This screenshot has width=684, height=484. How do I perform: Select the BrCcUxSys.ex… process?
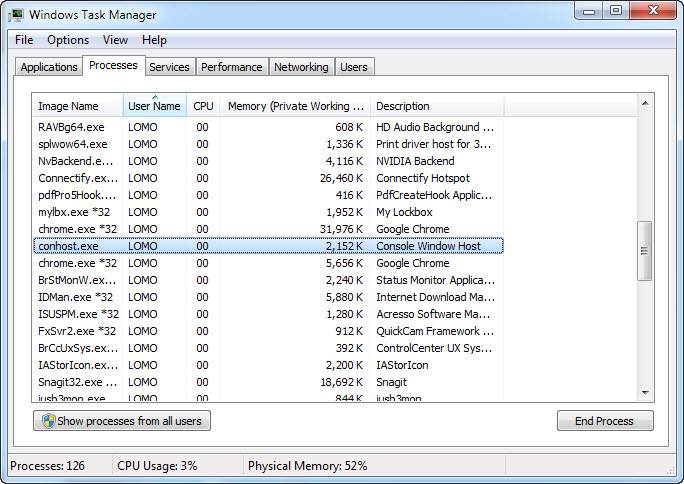click(268, 348)
